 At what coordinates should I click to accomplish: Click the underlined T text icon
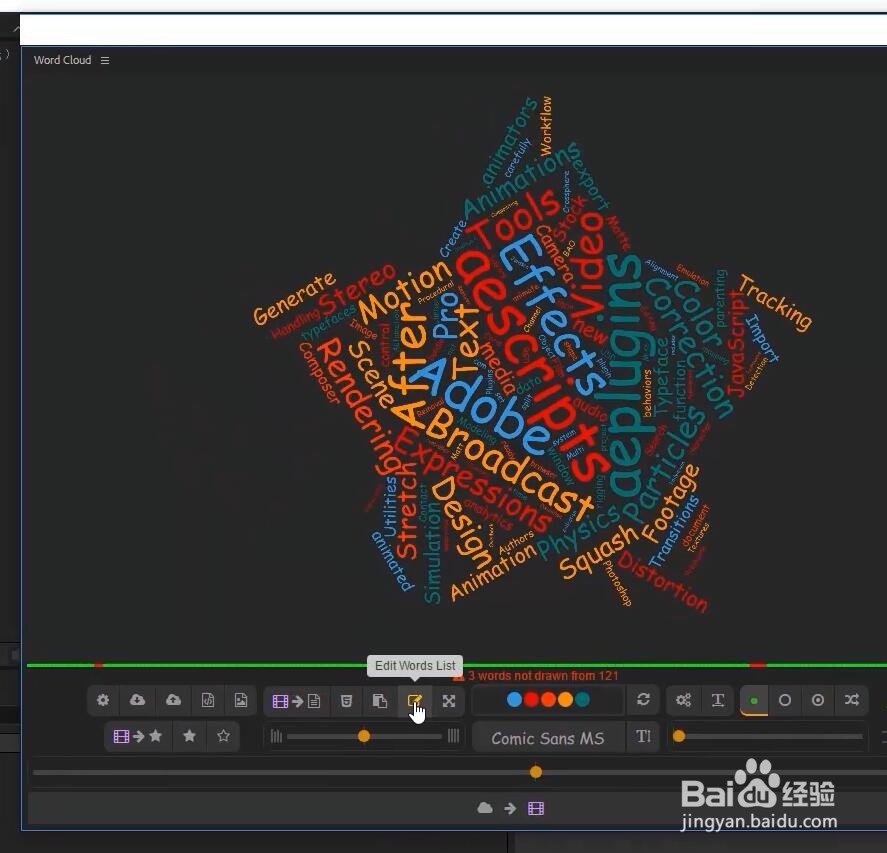tap(718, 700)
